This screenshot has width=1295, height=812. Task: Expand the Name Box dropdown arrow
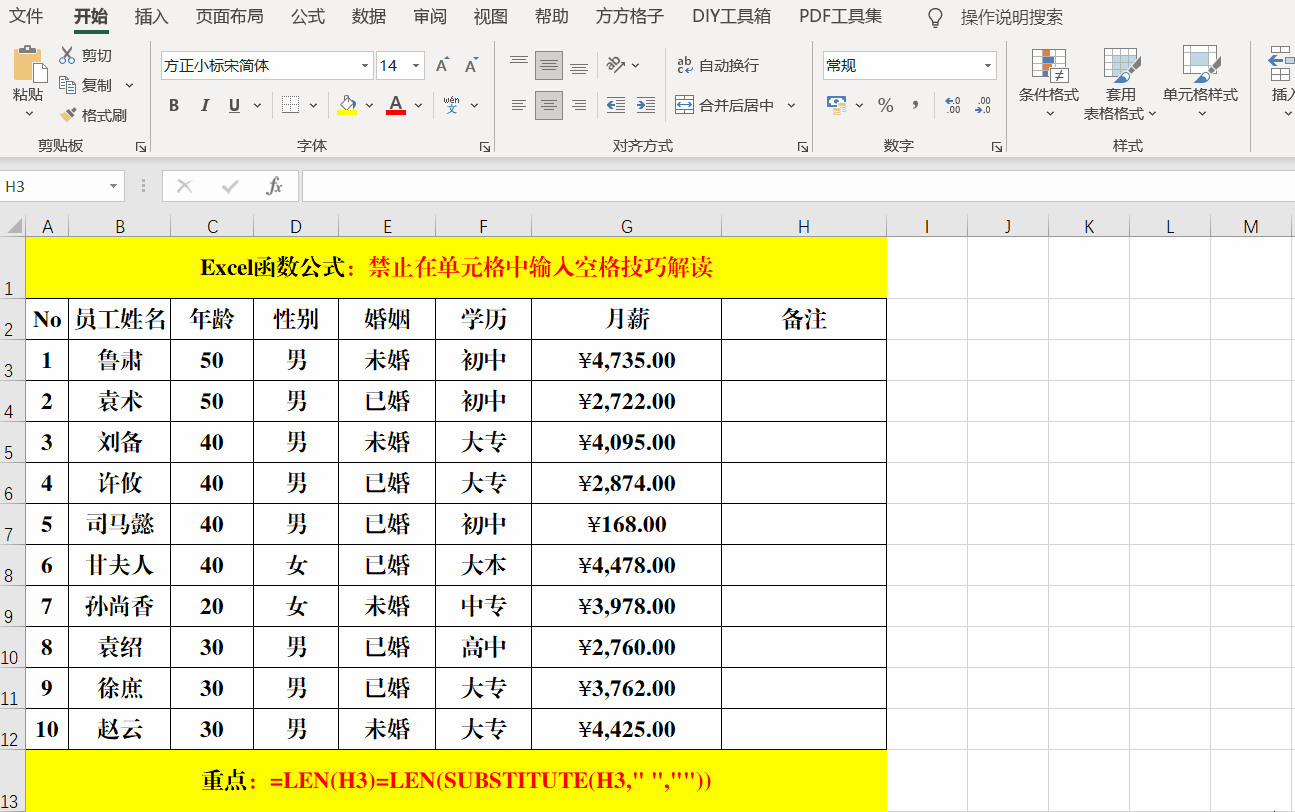coord(113,187)
